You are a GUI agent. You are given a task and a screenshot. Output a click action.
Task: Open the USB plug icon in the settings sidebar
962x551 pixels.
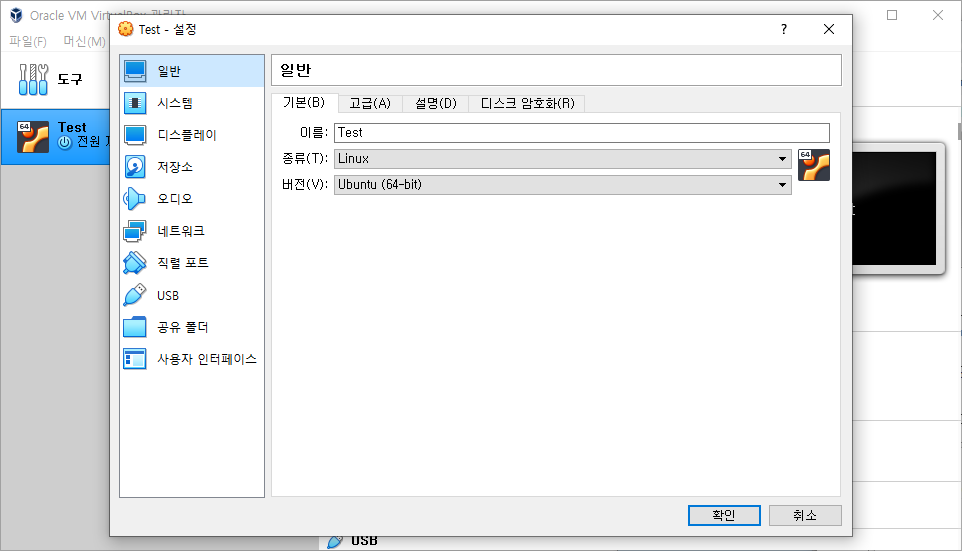[135, 295]
